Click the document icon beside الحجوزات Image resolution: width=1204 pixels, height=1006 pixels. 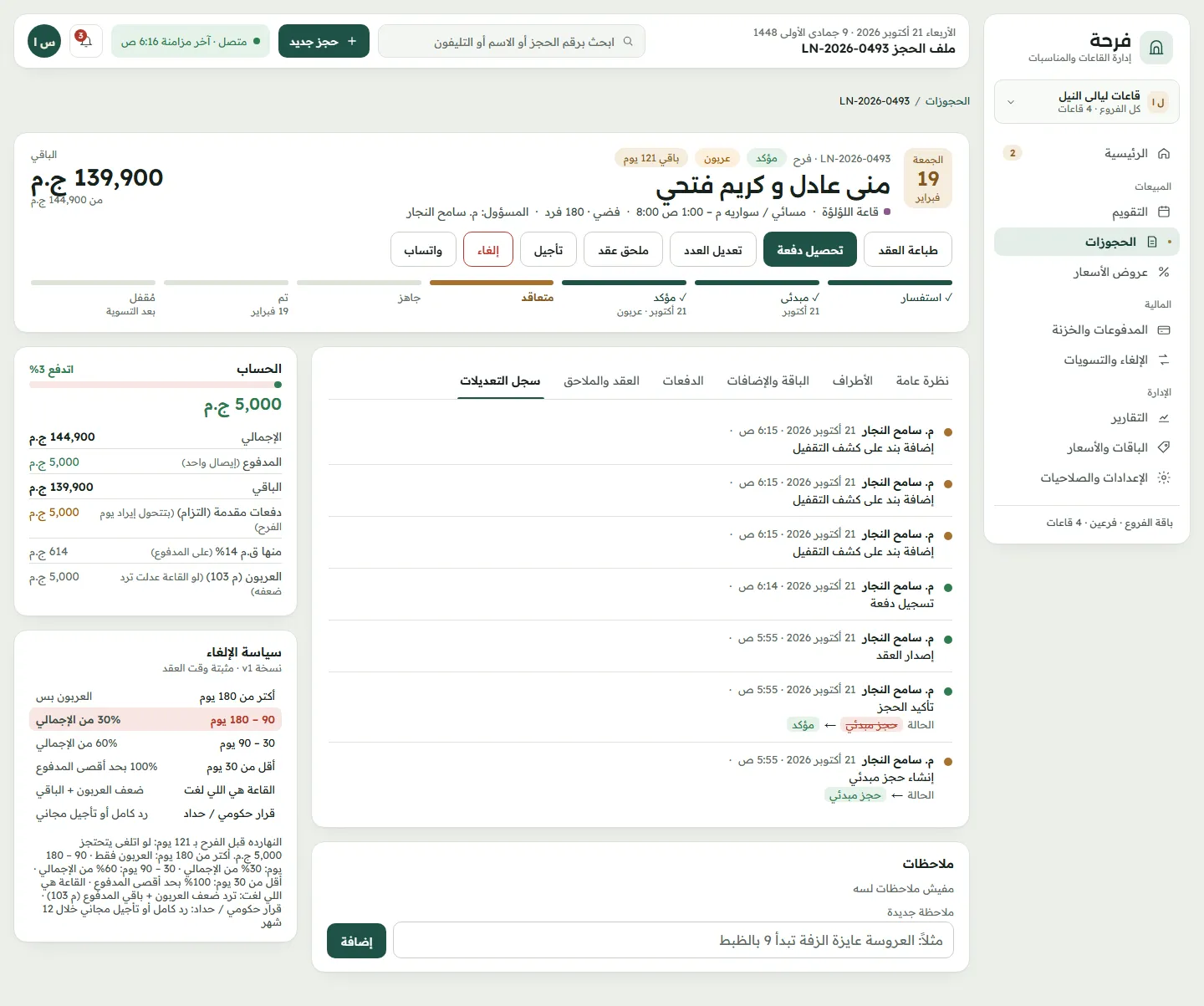pos(1152,242)
